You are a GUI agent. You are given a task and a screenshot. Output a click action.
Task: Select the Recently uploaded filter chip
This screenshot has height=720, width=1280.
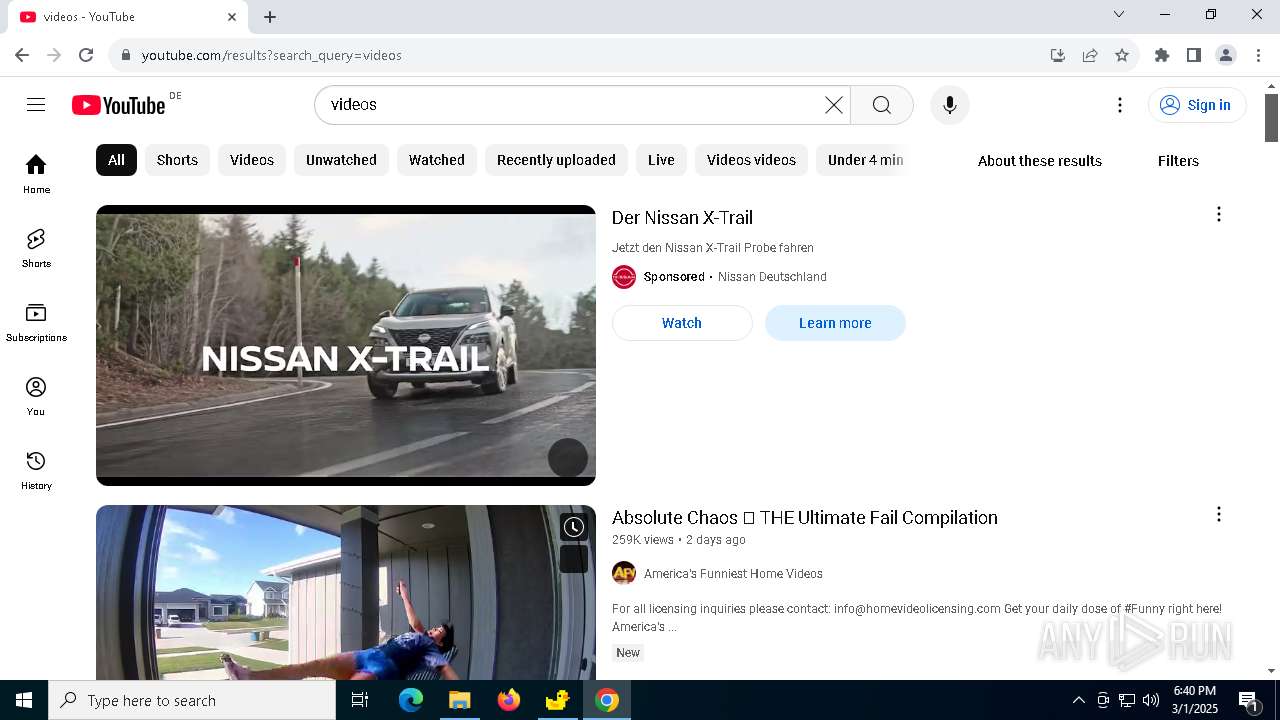(556, 160)
